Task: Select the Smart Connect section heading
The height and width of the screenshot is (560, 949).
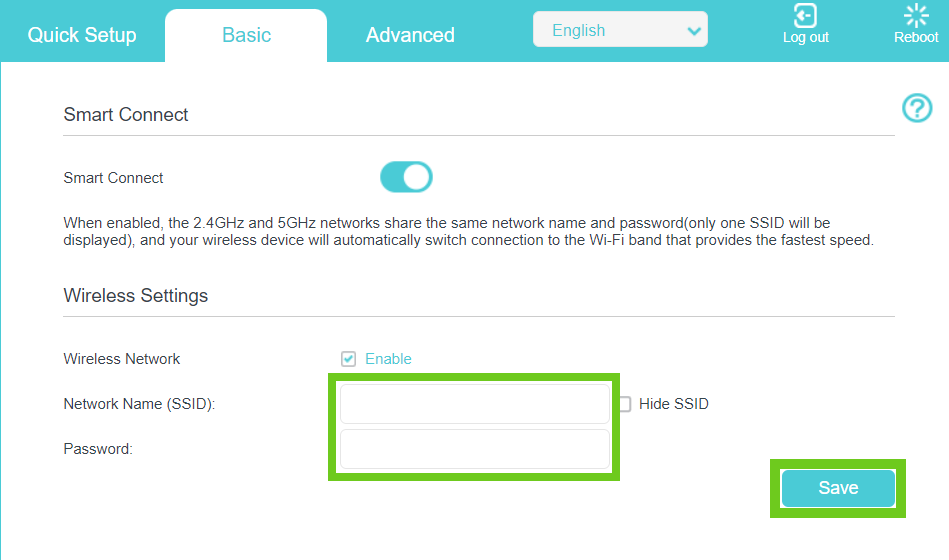Action: [x=126, y=115]
